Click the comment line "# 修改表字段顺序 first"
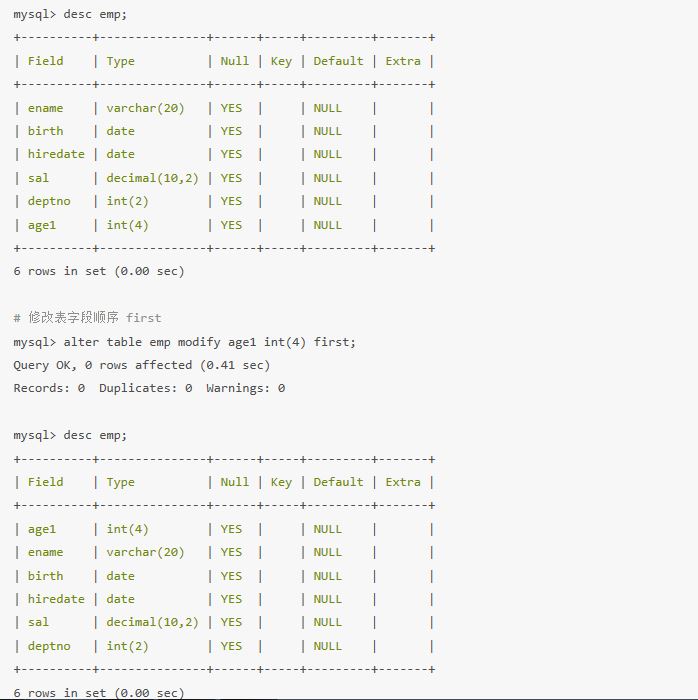 87,318
